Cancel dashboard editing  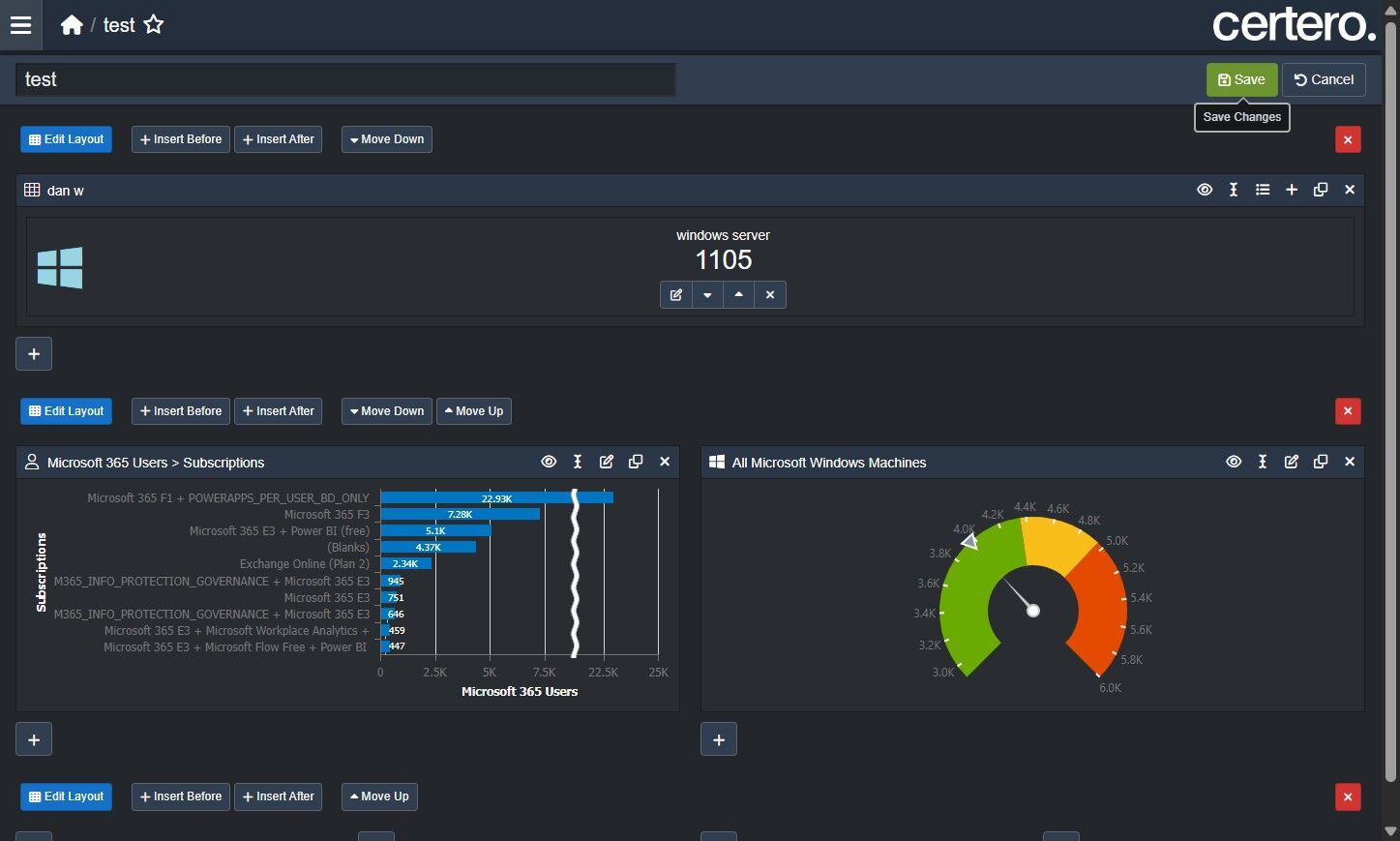(1324, 79)
